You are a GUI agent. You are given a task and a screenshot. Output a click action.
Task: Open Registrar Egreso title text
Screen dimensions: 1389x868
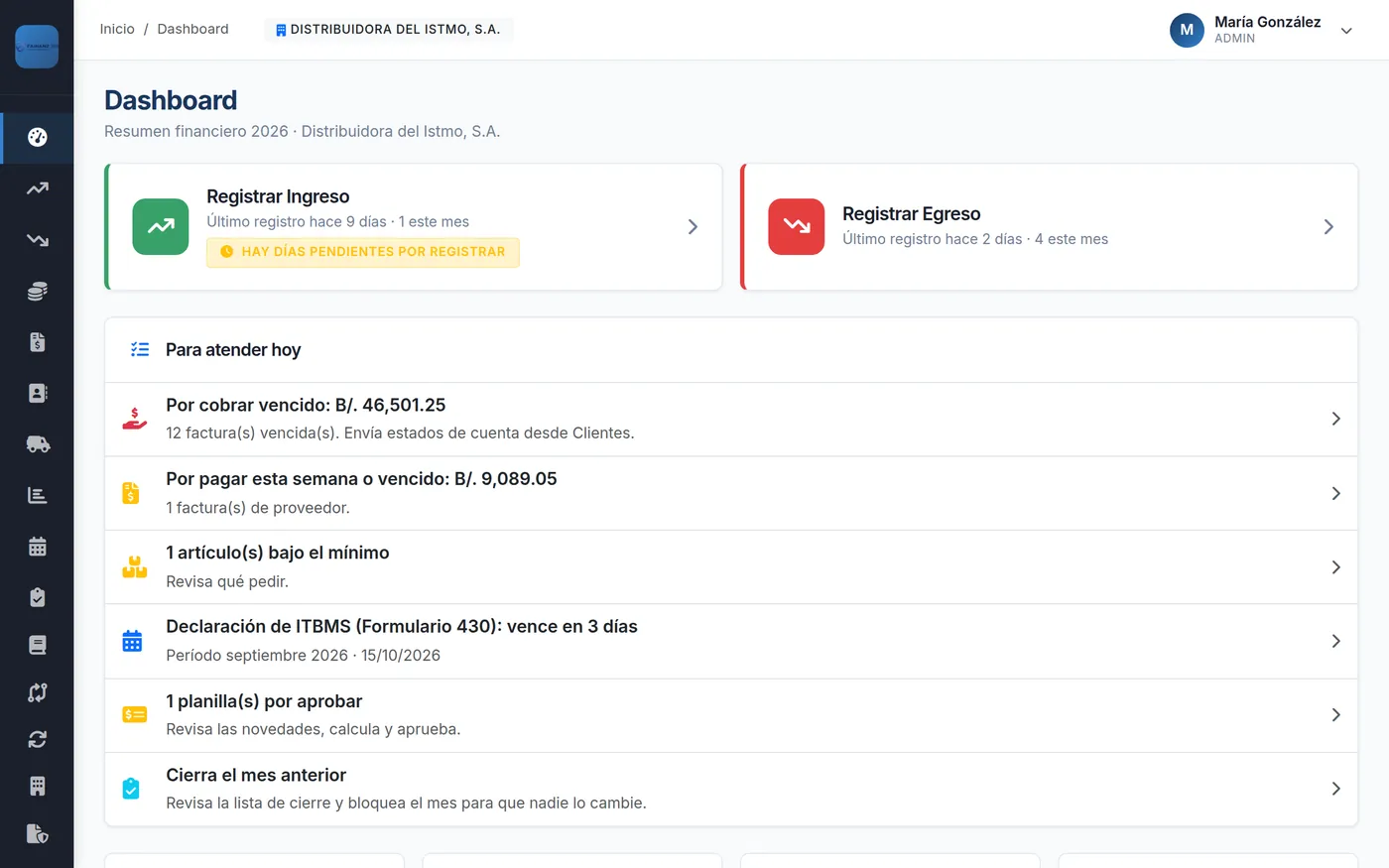point(911,213)
